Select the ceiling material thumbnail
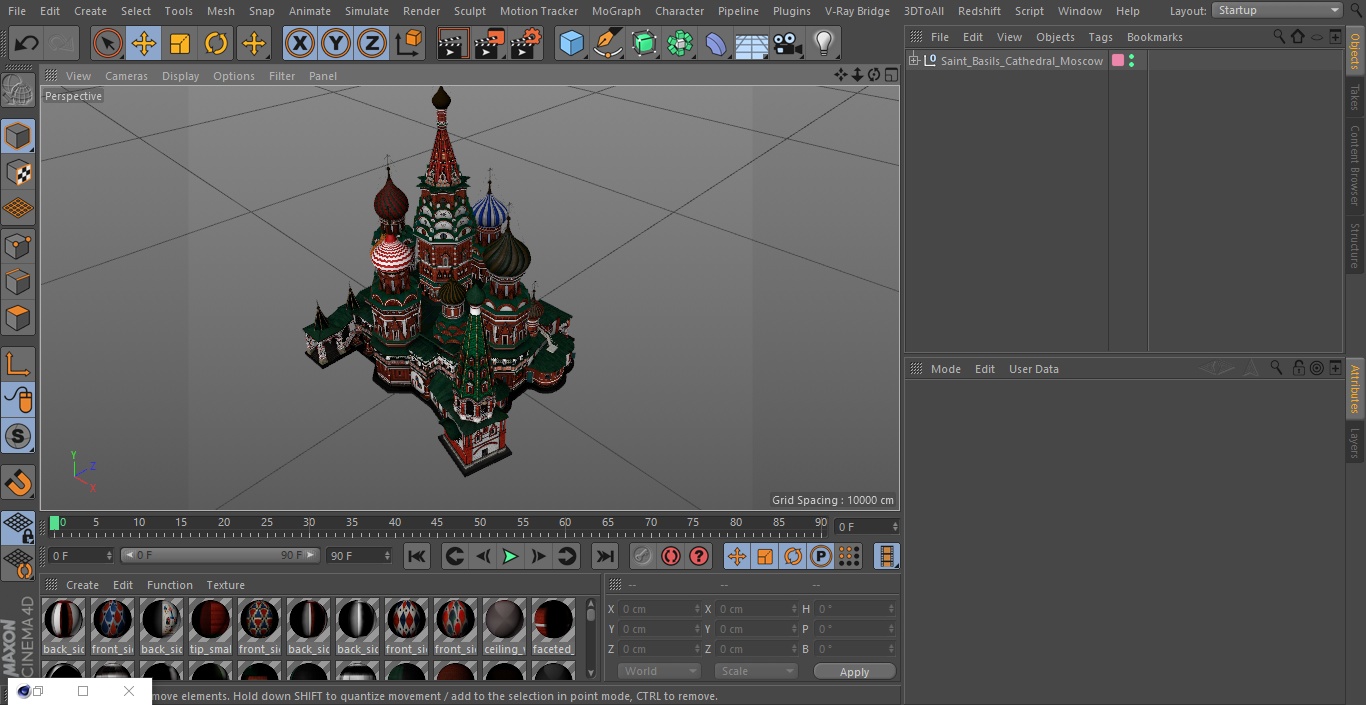1366x705 pixels. tap(504, 627)
